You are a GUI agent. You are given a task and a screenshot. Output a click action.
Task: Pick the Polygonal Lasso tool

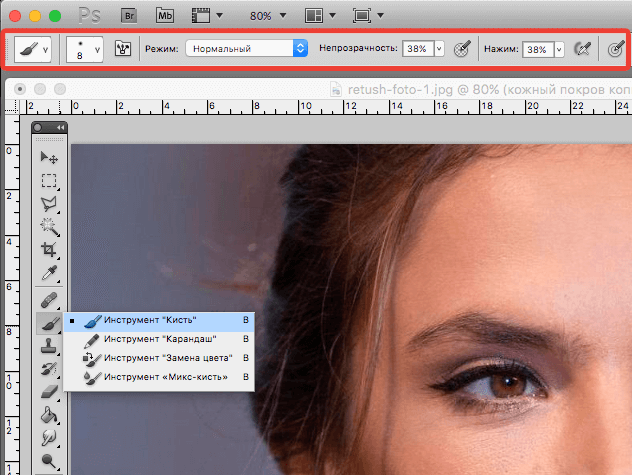pyautogui.click(x=48, y=204)
